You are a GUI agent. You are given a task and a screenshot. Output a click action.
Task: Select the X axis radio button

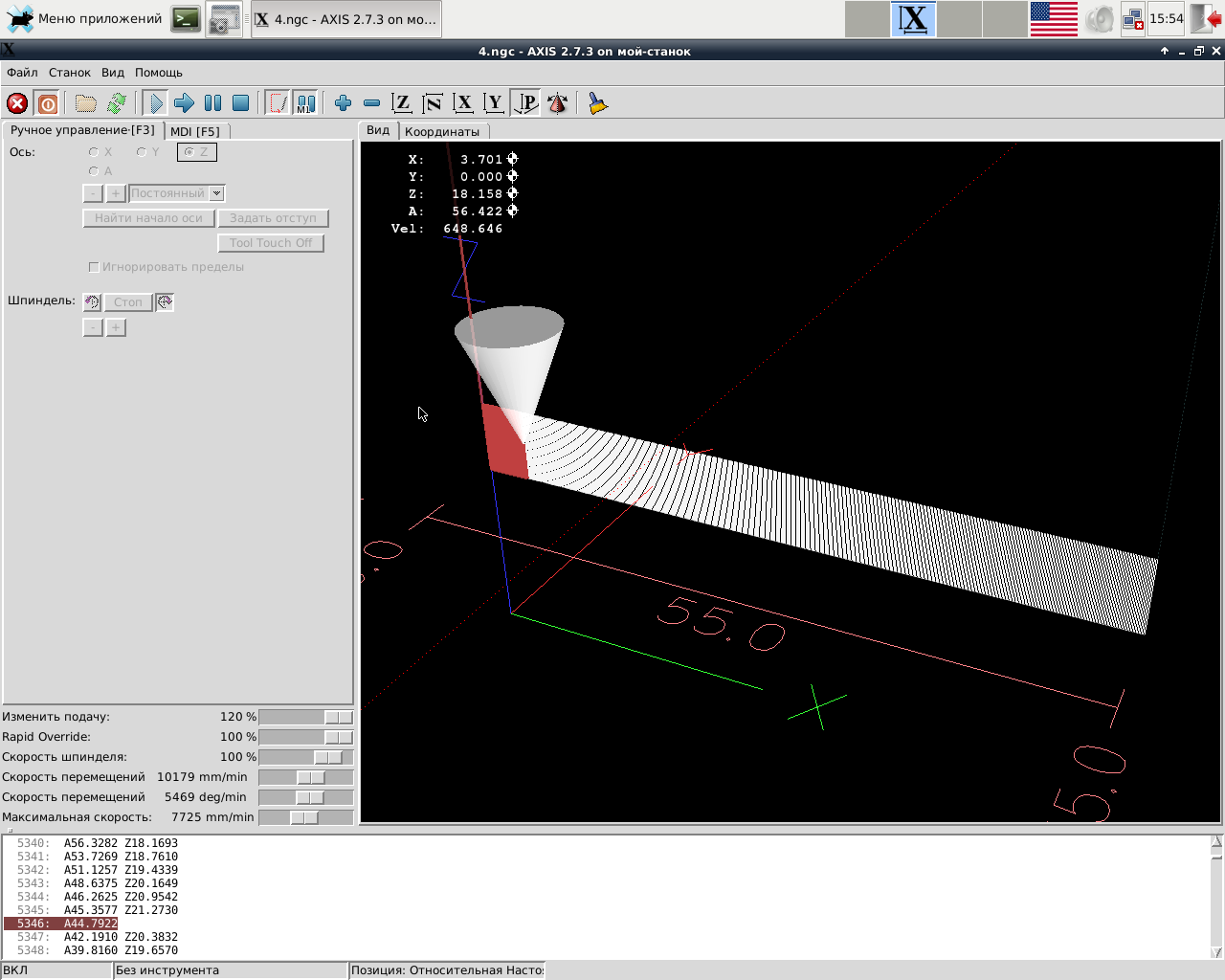coord(94,152)
